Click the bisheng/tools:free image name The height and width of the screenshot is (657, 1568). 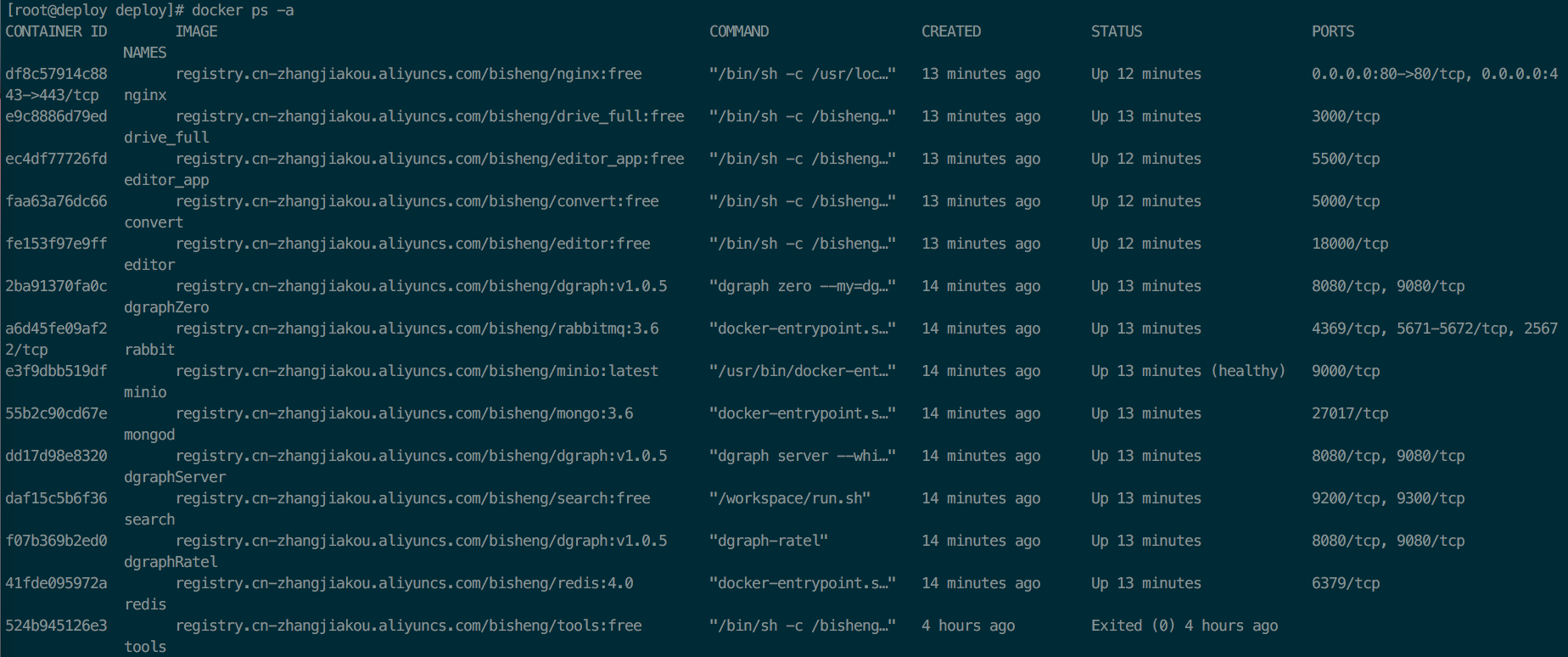[x=408, y=626]
